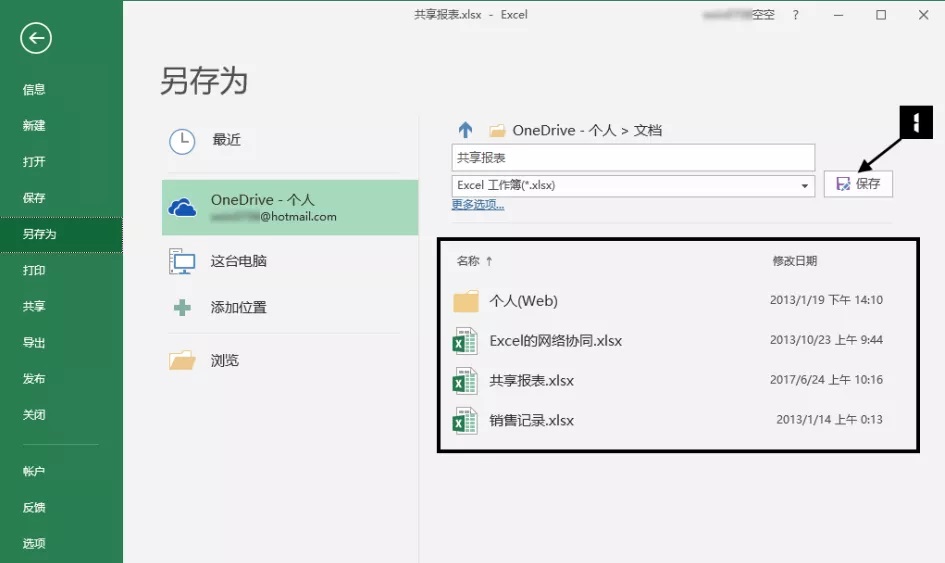The height and width of the screenshot is (563, 945).
Task: Go to 导出 in the sidebar
Action: [34, 342]
